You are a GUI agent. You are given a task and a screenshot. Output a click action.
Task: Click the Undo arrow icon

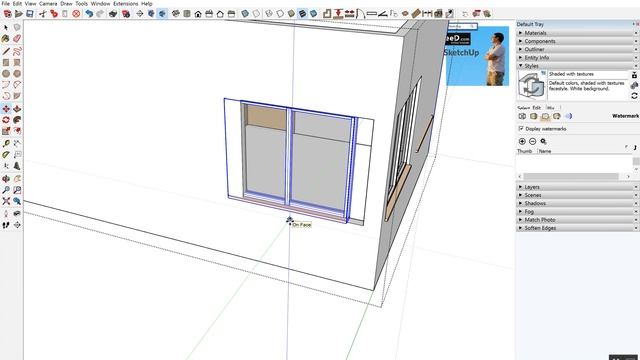coord(89,13)
